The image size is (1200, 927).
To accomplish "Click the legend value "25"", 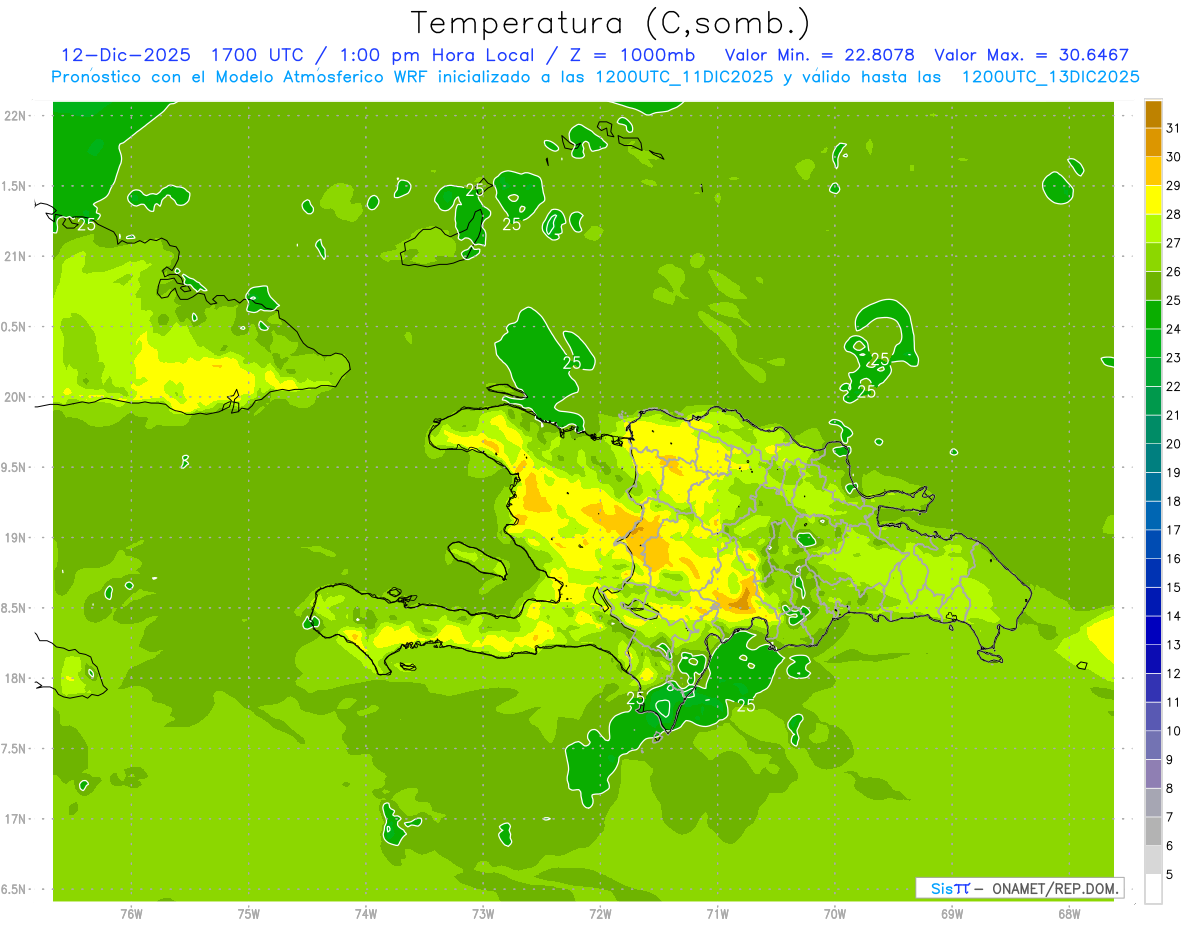I will 1174,300.
